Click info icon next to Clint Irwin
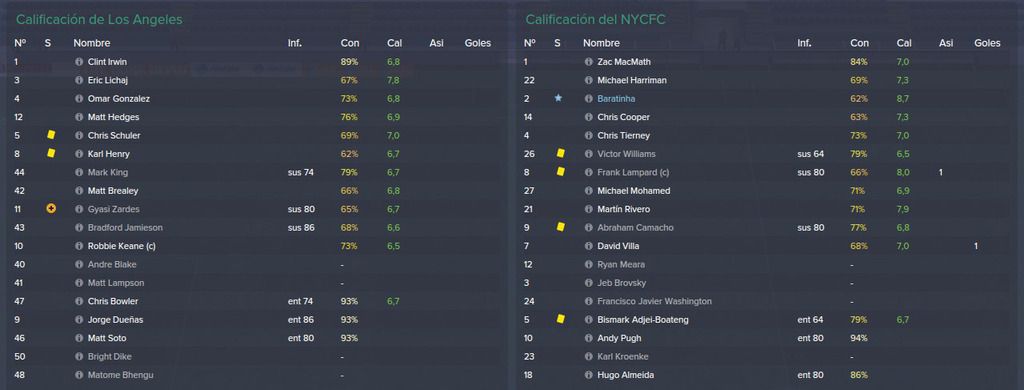The image size is (1024, 390). coord(79,62)
